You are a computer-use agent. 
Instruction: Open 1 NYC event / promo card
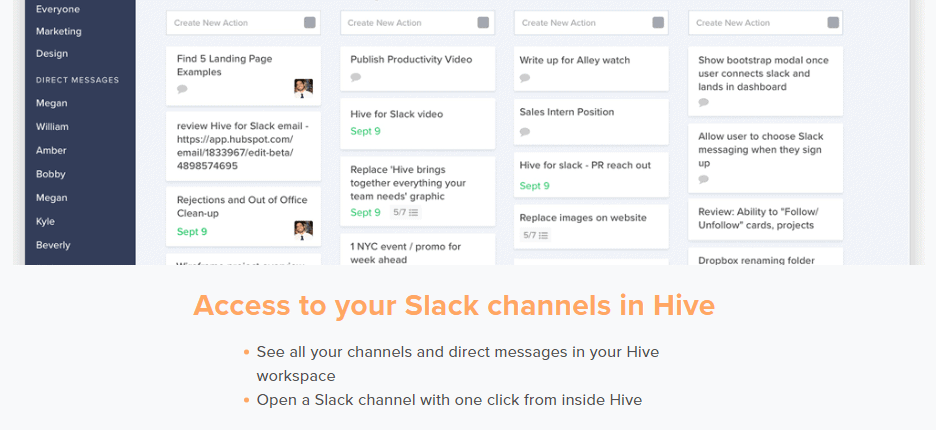417,250
